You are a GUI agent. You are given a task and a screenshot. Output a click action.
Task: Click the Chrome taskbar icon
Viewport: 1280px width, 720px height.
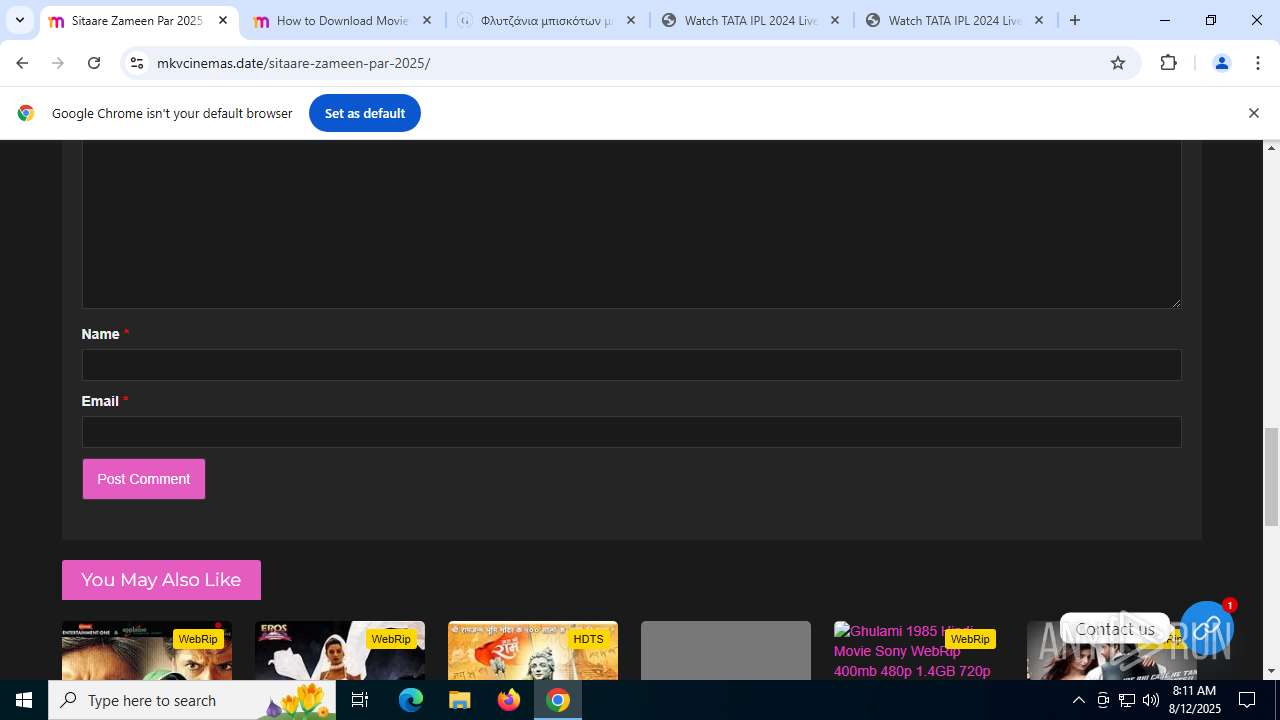coord(558,700)
